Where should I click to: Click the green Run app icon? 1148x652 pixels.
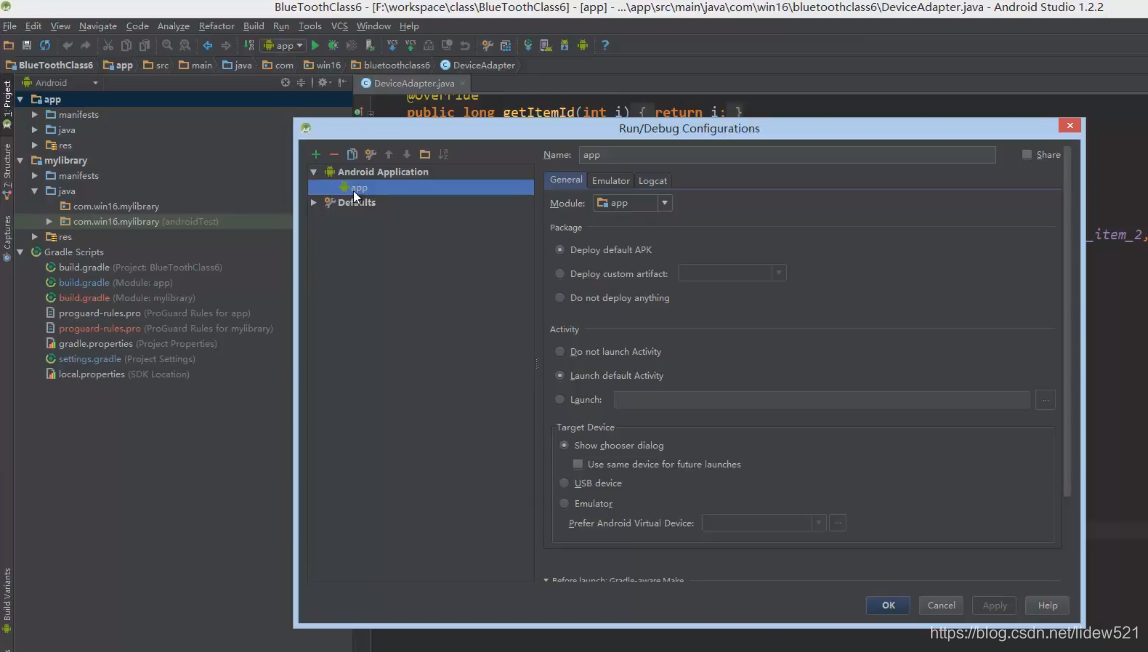pos(315,45)
